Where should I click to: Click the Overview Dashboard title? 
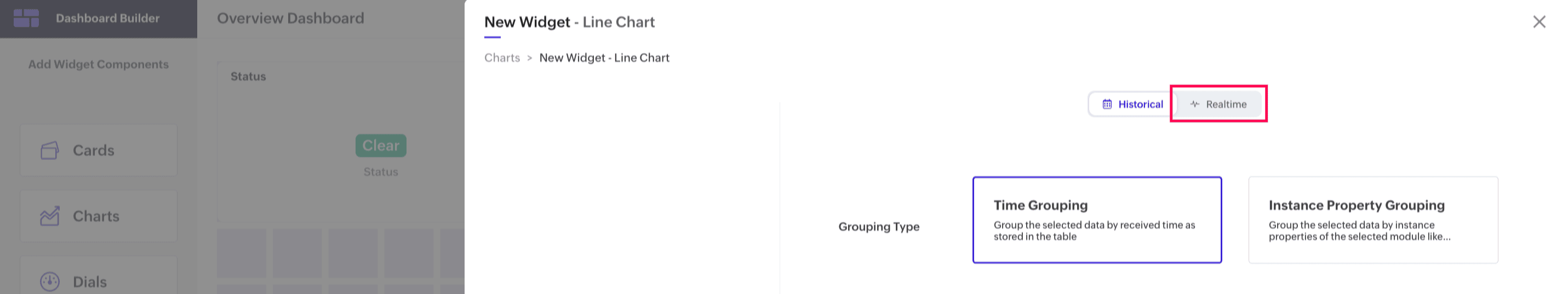[290, 18]
